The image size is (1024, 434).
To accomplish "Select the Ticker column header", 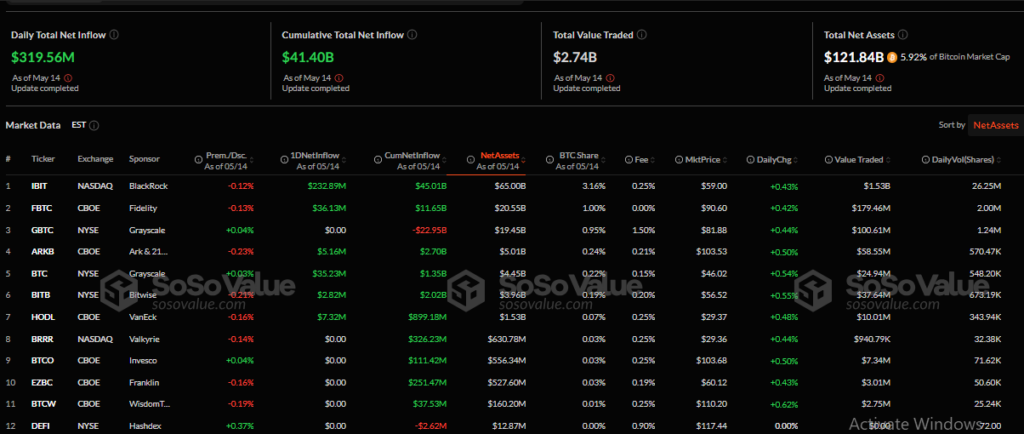I will click(43, 159).
